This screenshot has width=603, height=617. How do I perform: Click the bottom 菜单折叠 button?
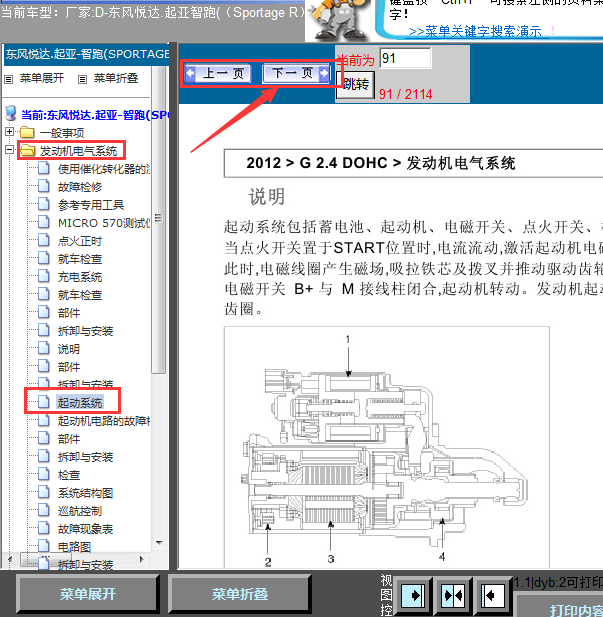coord(240,594)
